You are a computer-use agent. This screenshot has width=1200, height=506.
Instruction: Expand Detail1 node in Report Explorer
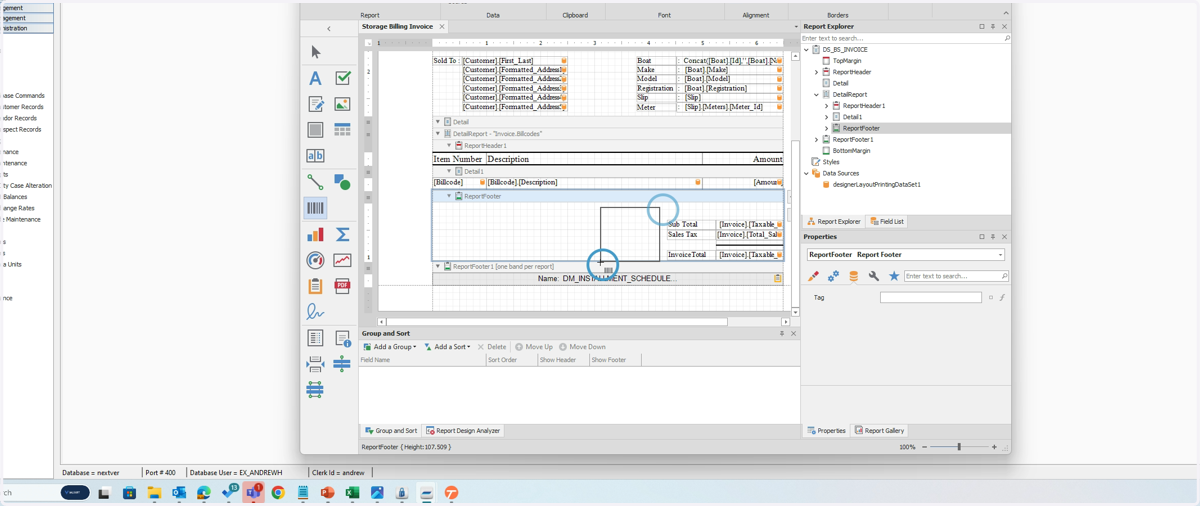click(826, 117)
